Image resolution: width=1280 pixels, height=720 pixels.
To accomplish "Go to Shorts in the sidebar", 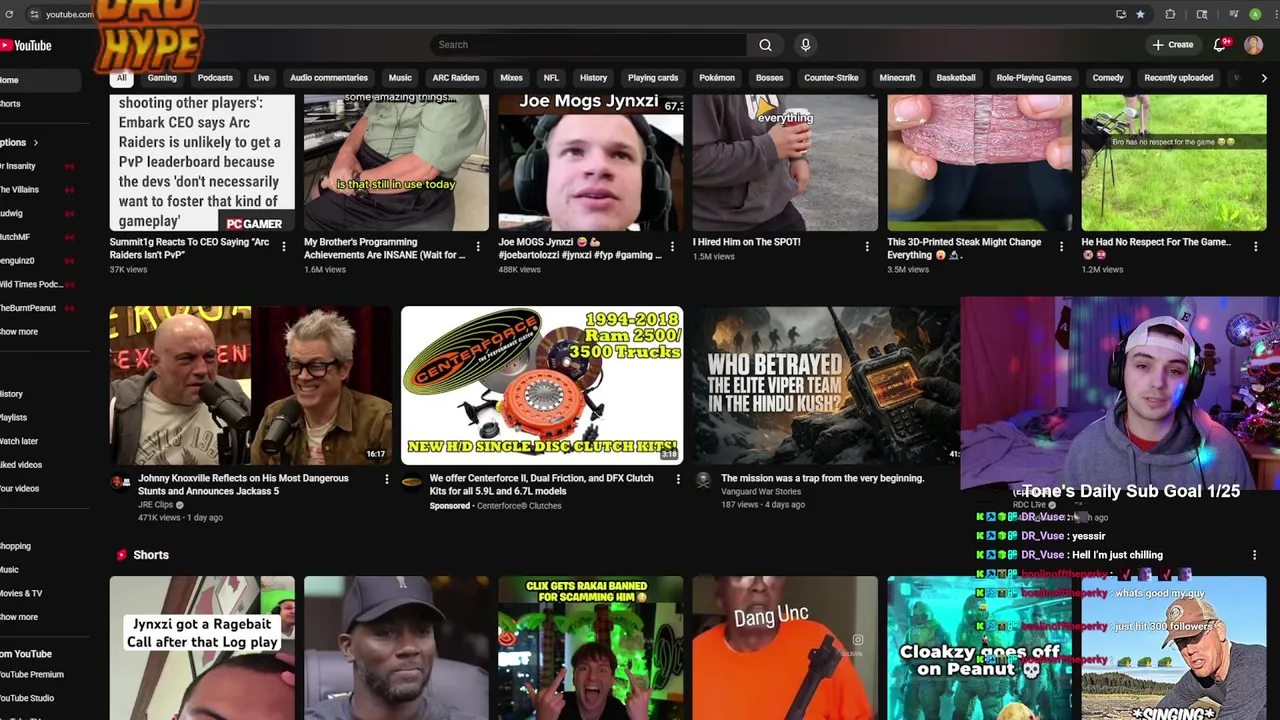I will (10, 104).
